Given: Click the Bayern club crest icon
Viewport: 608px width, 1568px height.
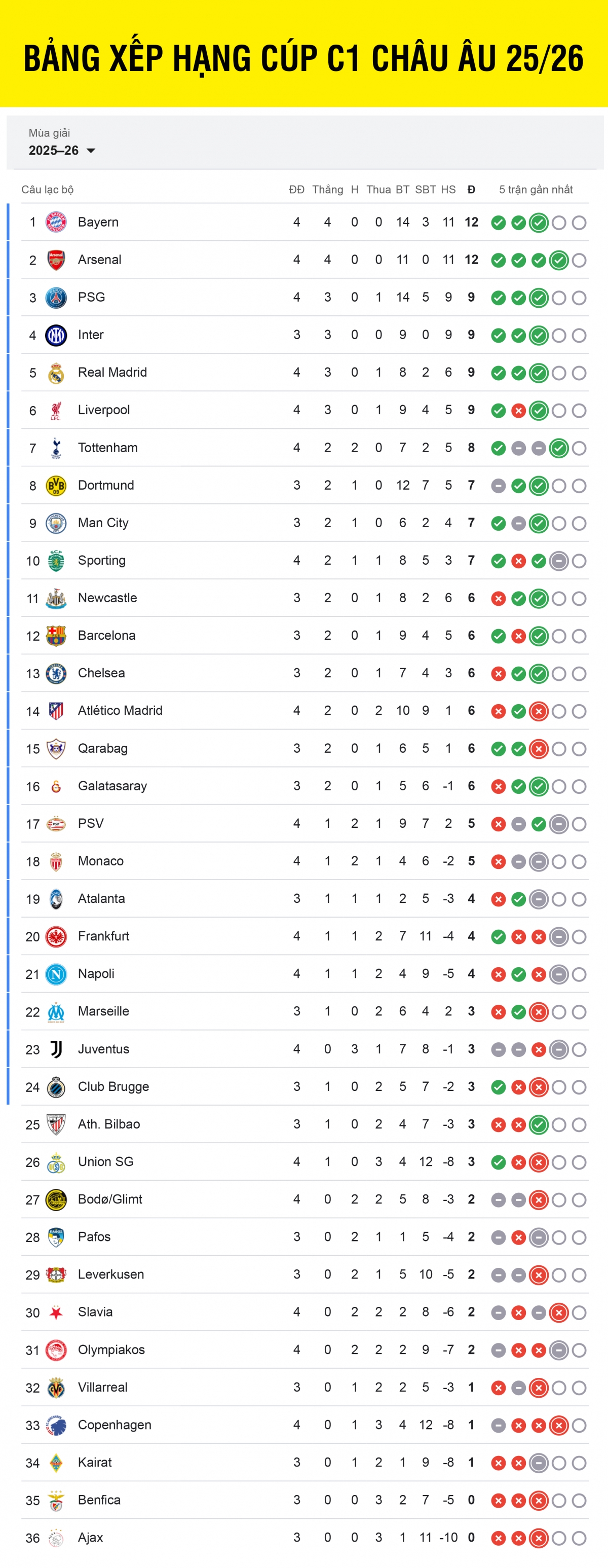Looking at the screenshot, I should [x=56, y=223].
